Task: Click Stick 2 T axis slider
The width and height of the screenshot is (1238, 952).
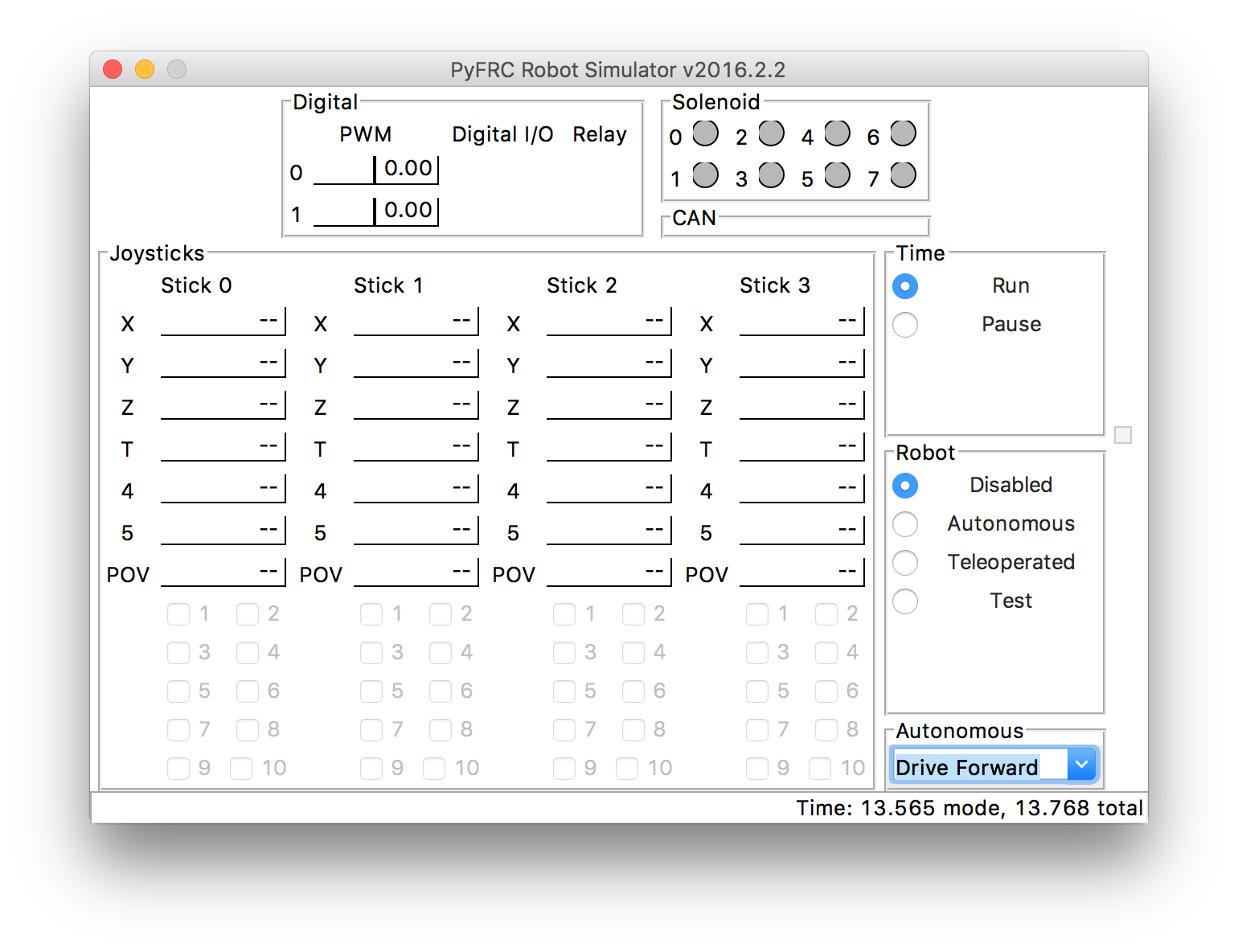Action: point(609,447)
